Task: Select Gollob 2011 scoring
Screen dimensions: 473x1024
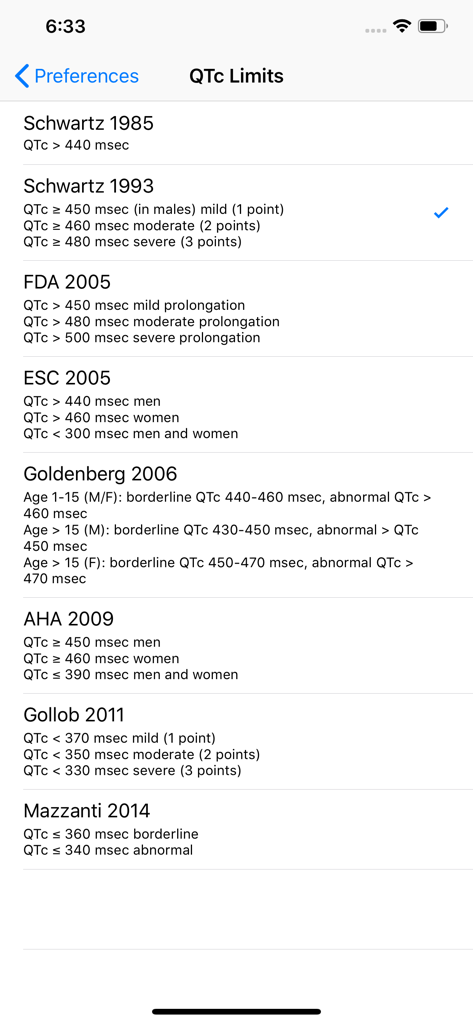Action: pos(236,742)
